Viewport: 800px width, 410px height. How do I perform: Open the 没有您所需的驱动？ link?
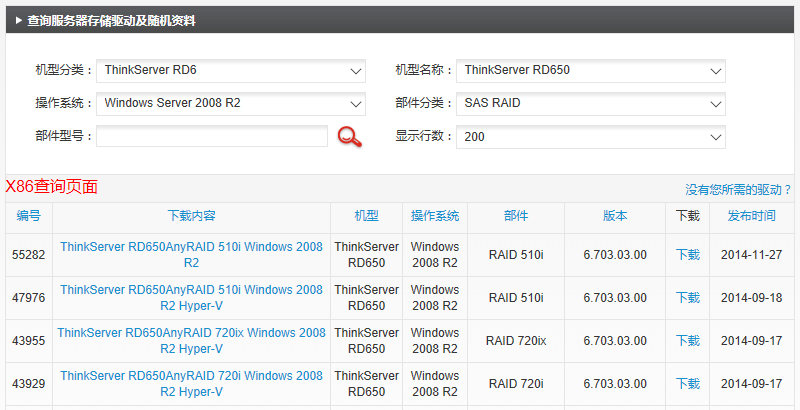(x=738, y=190)
